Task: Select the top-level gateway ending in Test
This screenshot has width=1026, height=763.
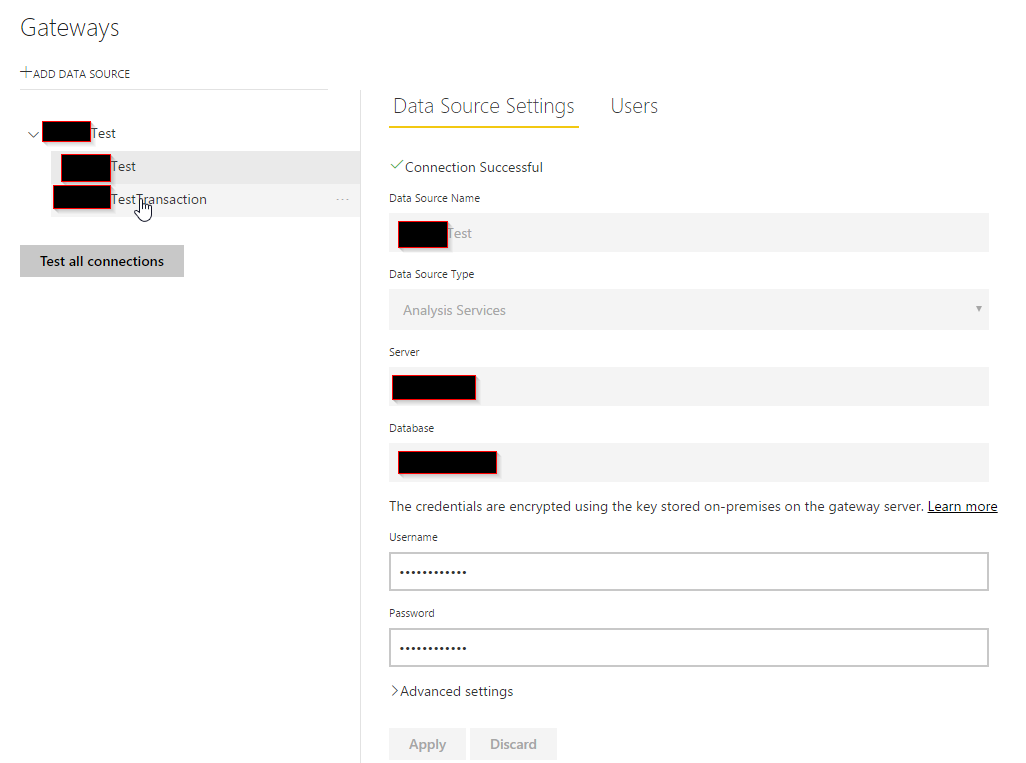Action: (x=79, y=133)
